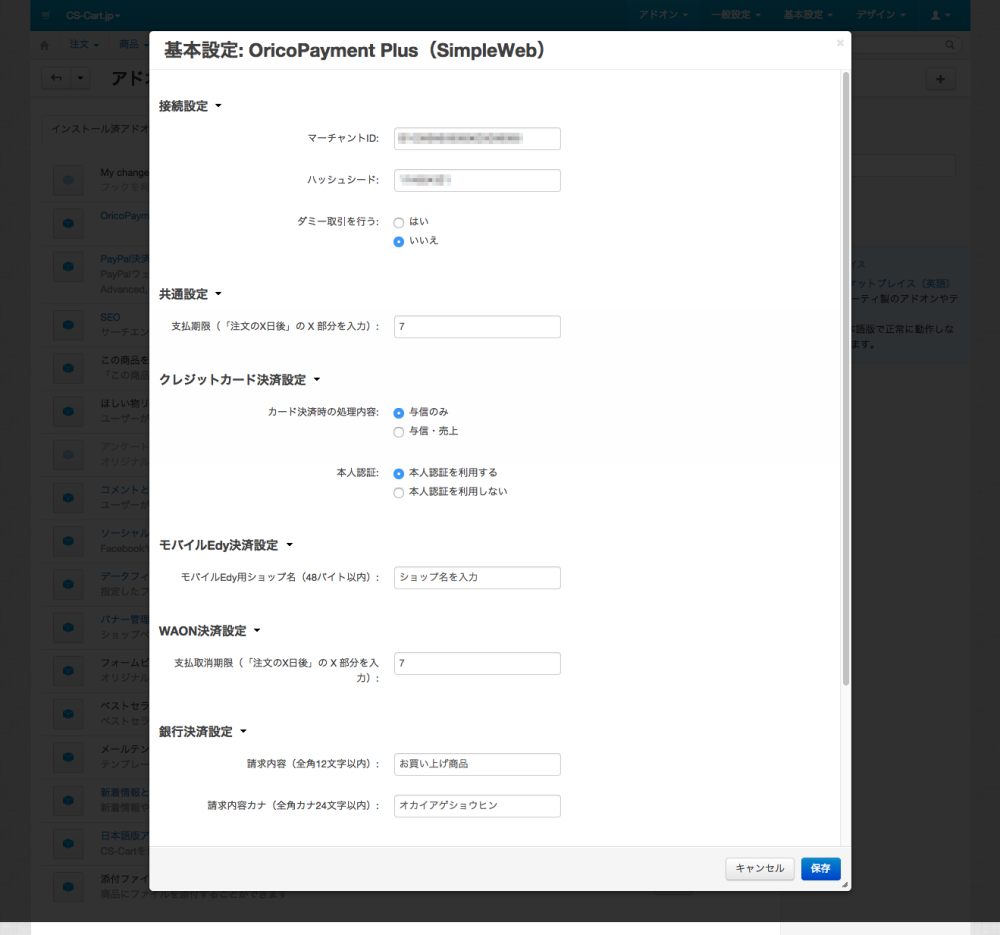Screen dimensions: 1000x935
Task: Collapse the 接続設定 section
Action: click(x=190, y=106)
